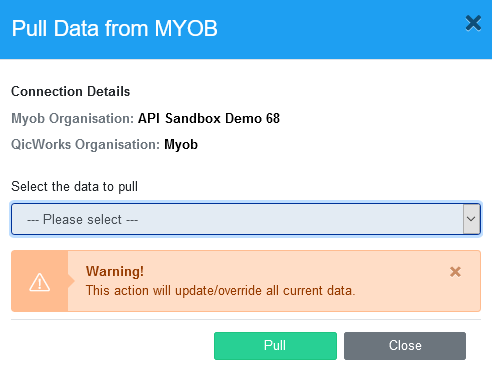
Task: Close the dialog using the header X icon
Action: [473, 23]
